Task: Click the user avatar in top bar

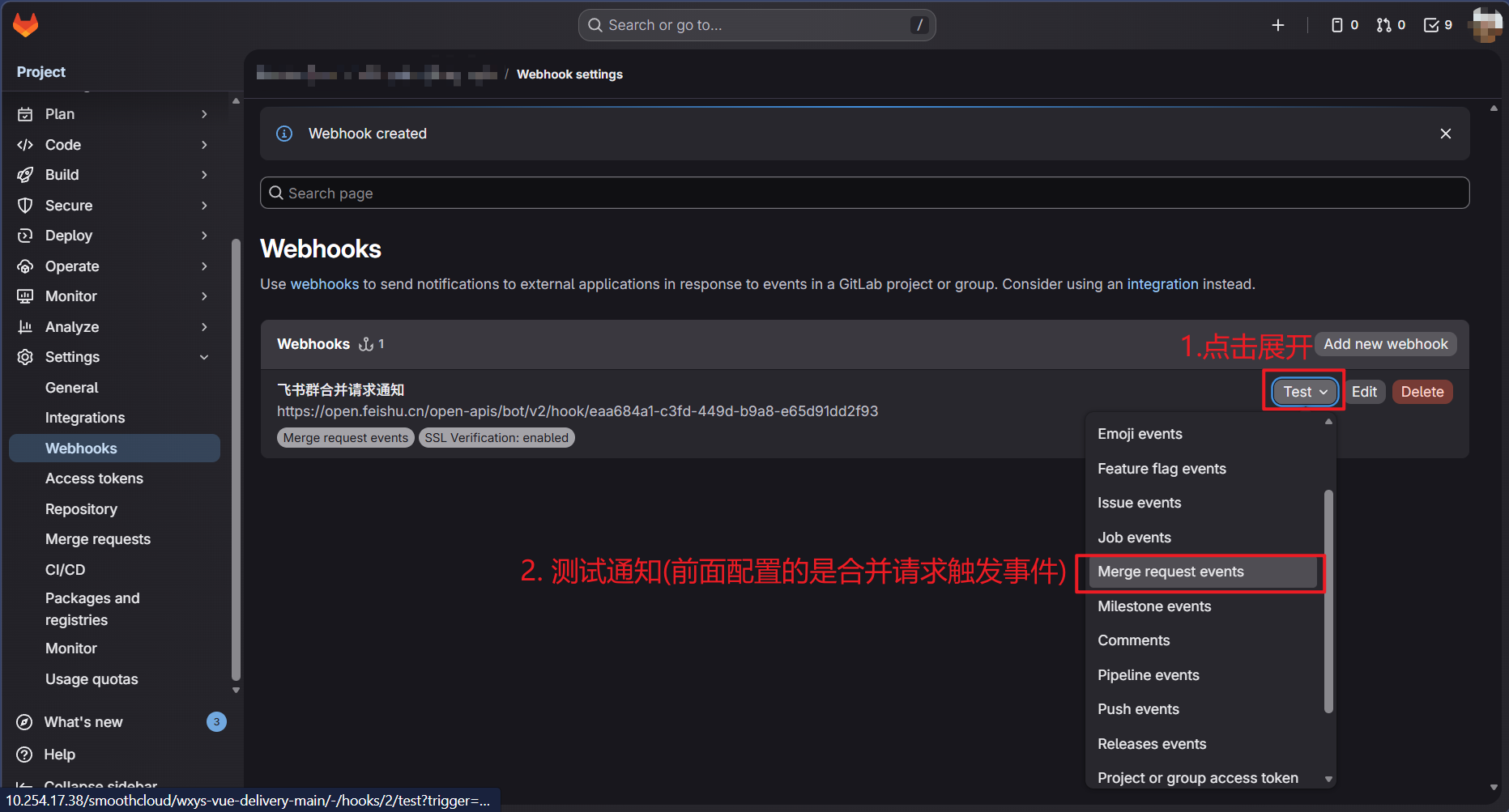Action: (1486, 25)
